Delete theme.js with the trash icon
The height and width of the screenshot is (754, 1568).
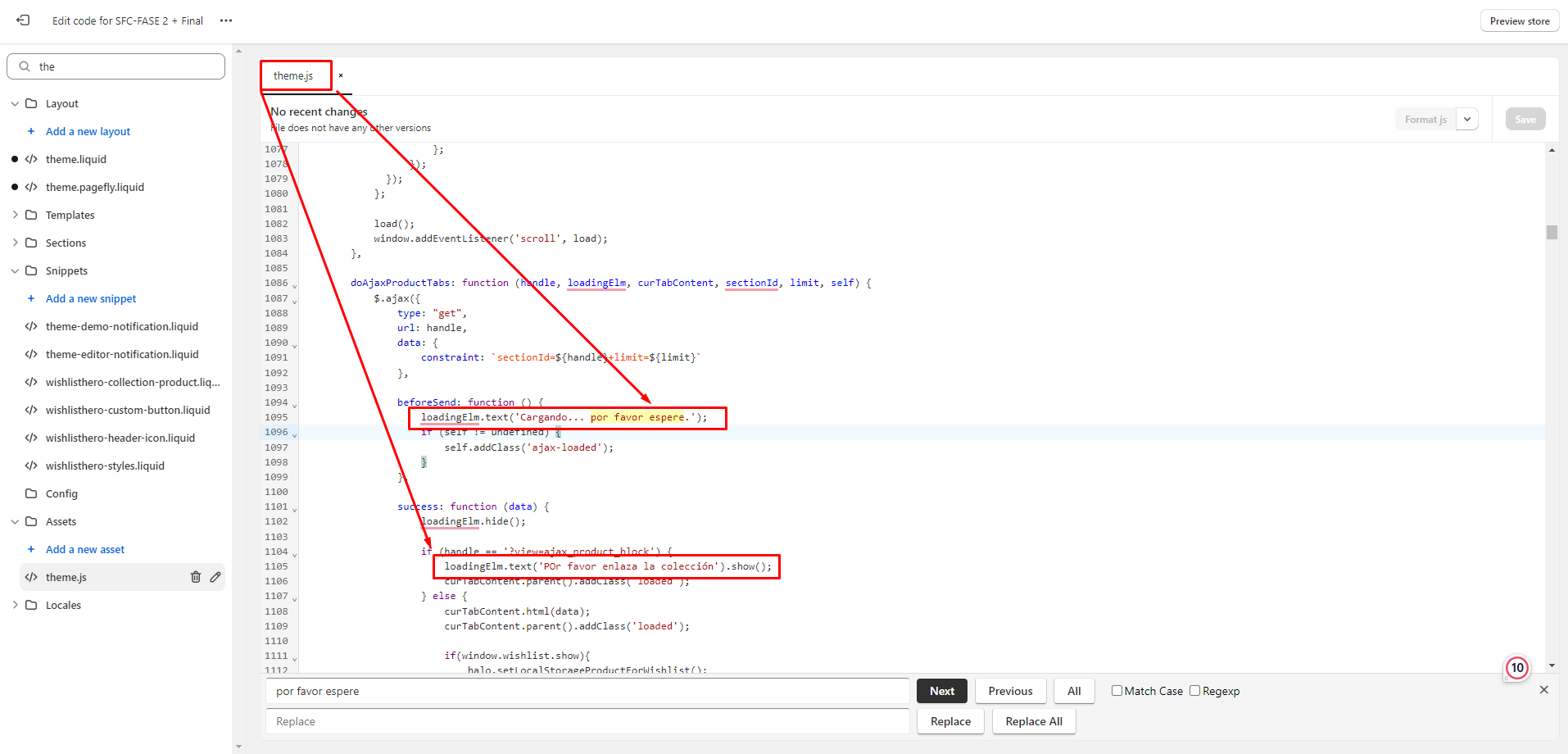coord(196,577)
